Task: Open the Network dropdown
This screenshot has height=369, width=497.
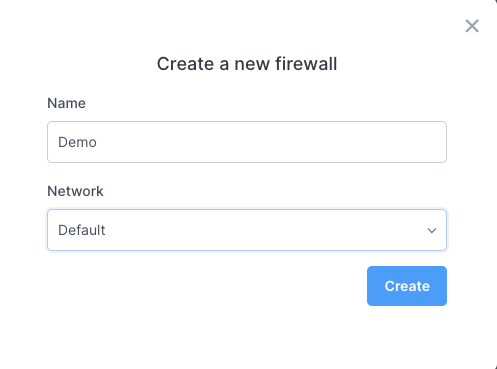Action: click(247, 230)
